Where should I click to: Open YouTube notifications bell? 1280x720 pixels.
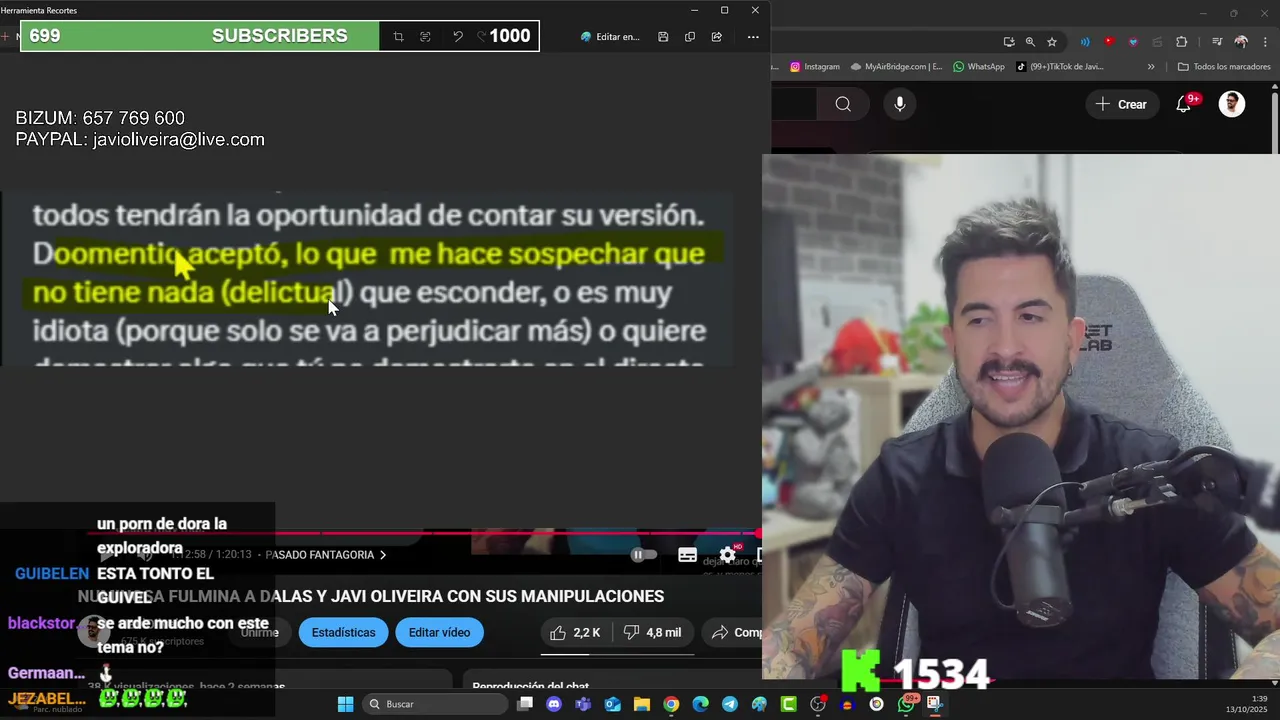[x=1184, y=104]
